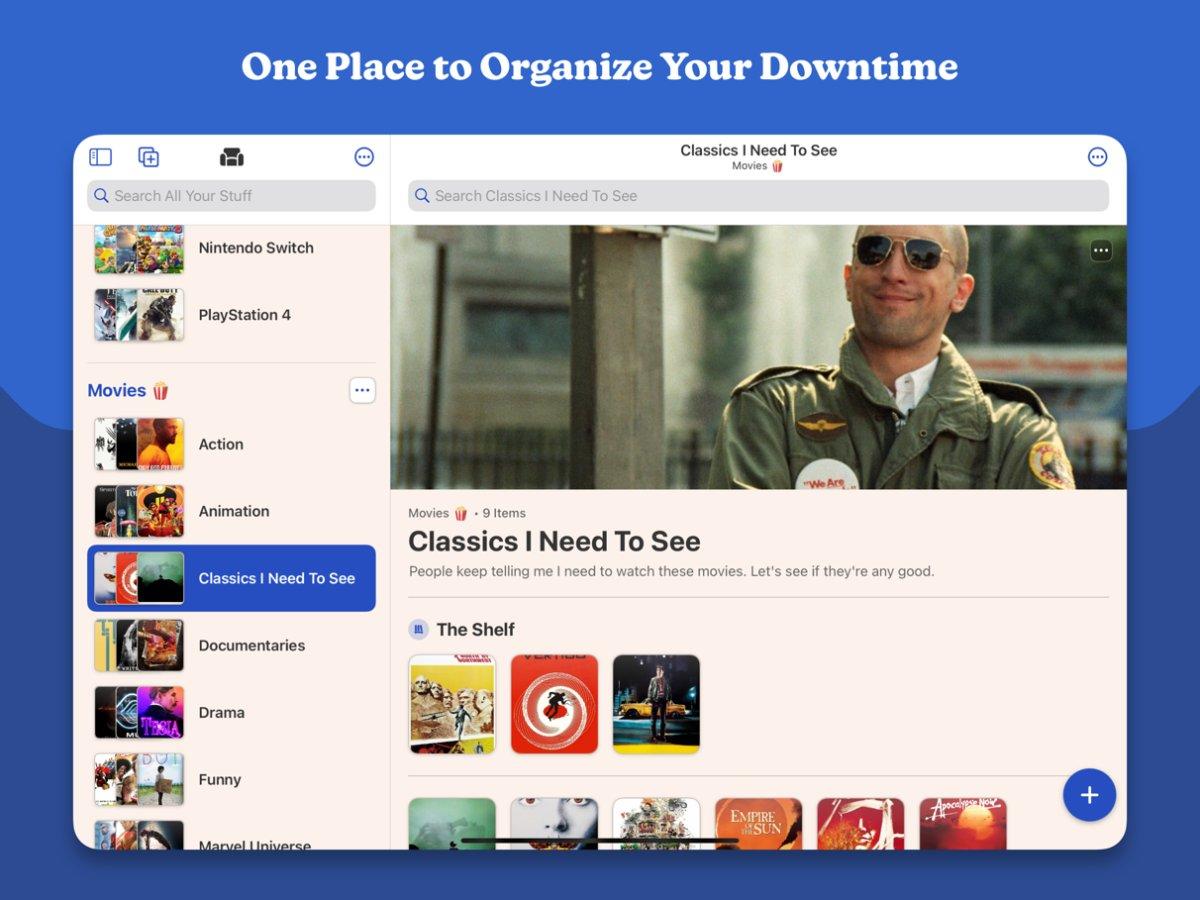Open the Drama list

coord(231,712)
